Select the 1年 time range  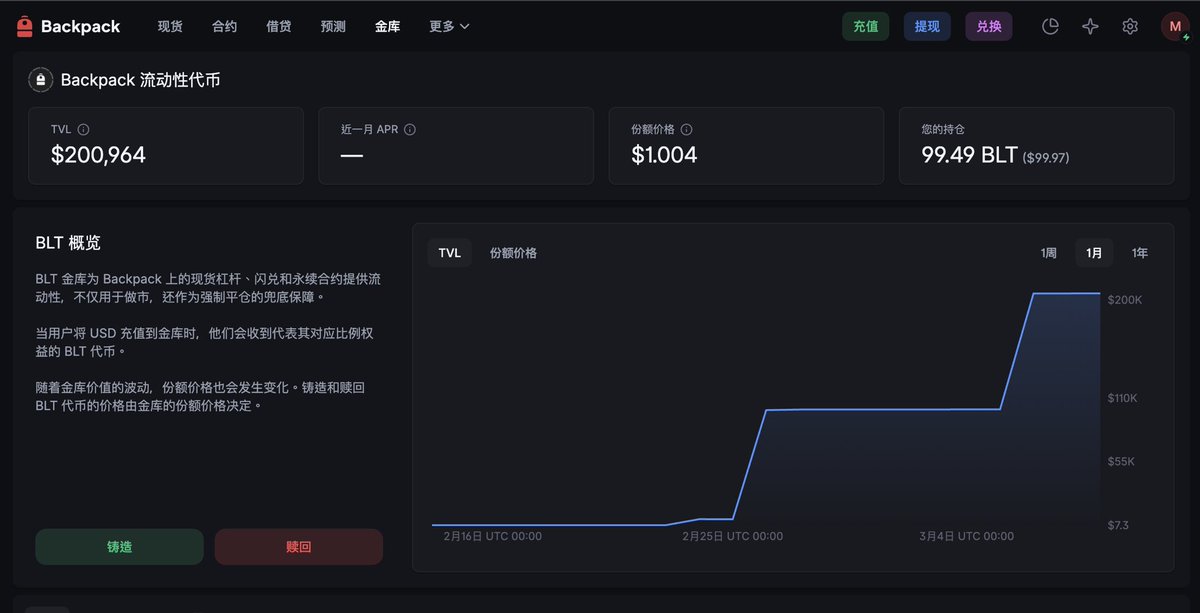coord(1140,253)
